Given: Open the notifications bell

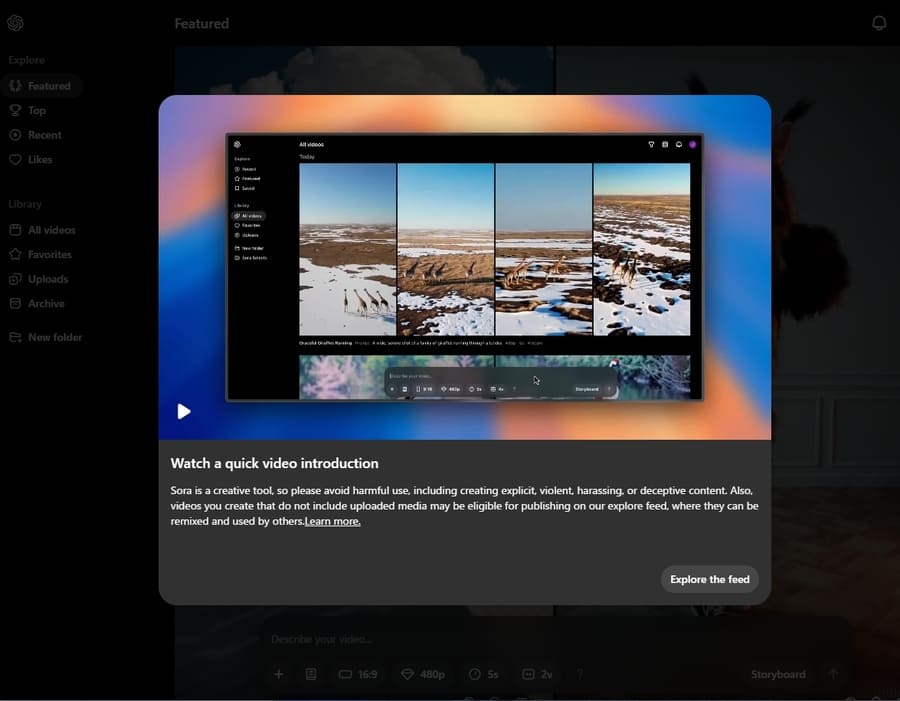Looking at the screenshot, I should (879, 23).
